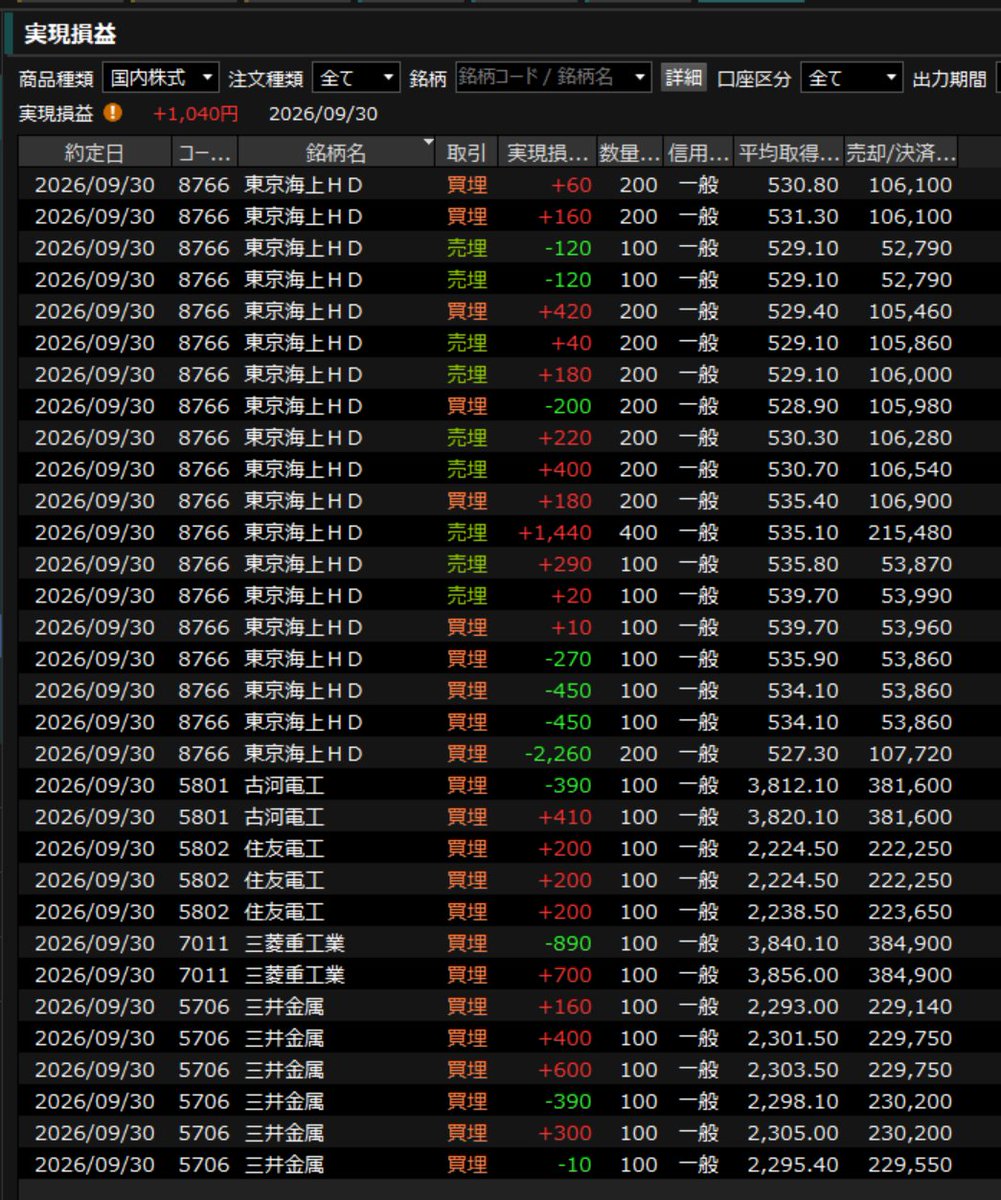
Task: Select the 215,480 settlement amount cell
Action: [x=910, y=533]
